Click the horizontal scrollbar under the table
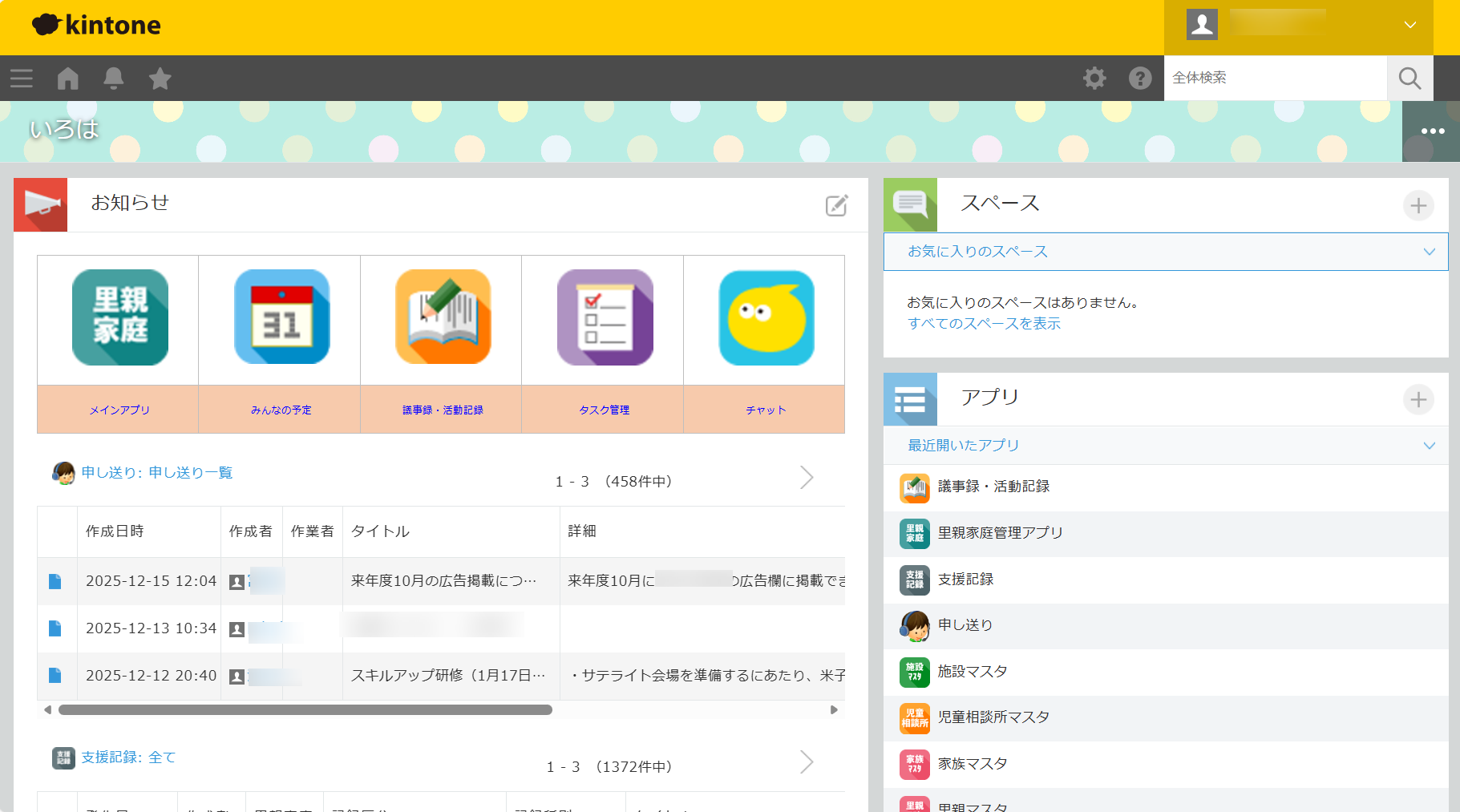This screenshot has height=812, width=1460. (305, 710)
